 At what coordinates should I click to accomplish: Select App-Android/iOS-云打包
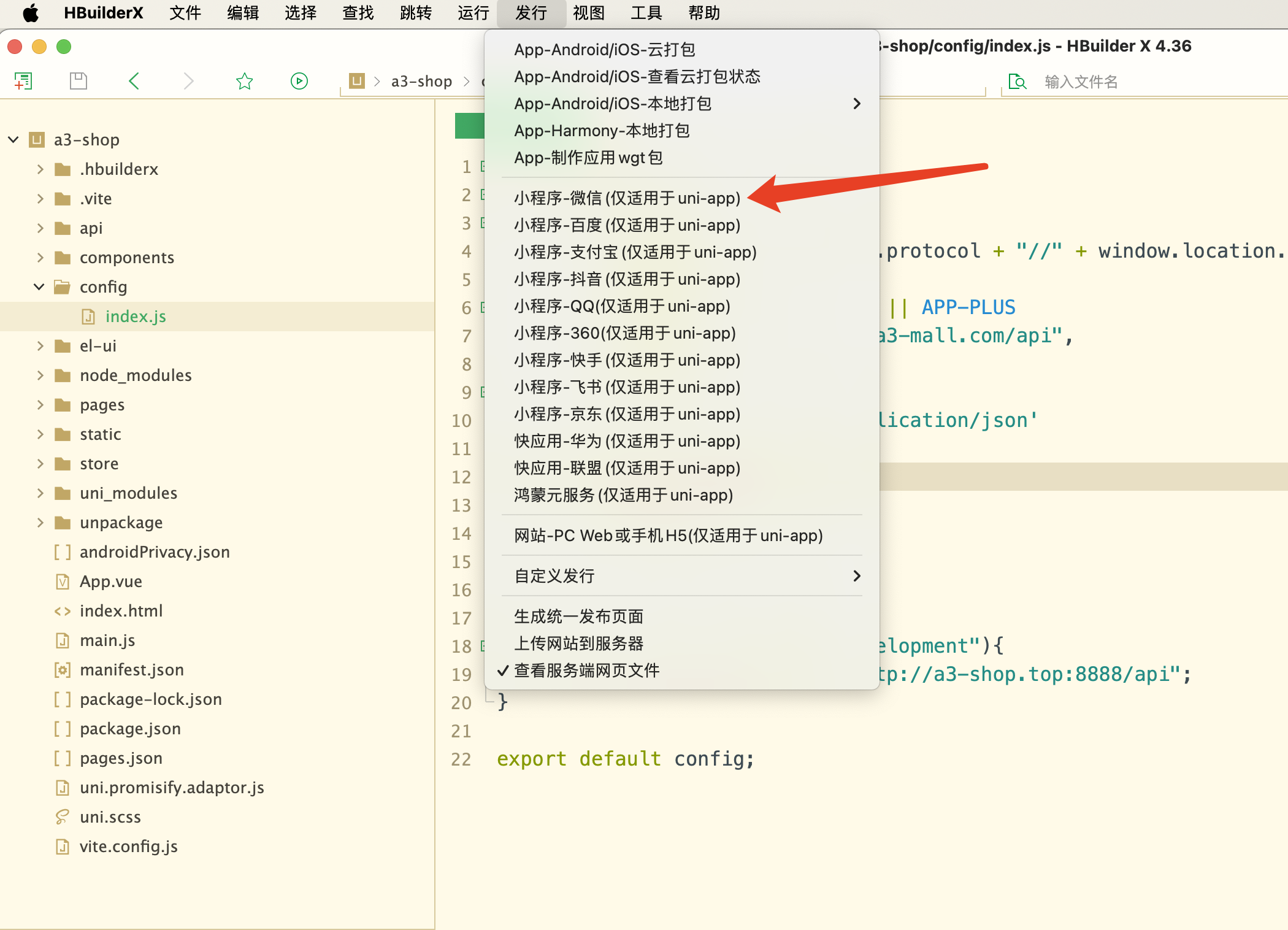(x=682, y=50)
